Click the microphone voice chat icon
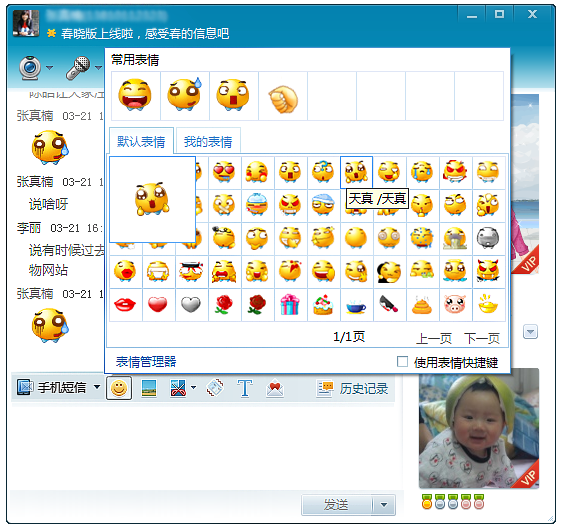This screenshot has height=528, width=564. tap(78, 68)
